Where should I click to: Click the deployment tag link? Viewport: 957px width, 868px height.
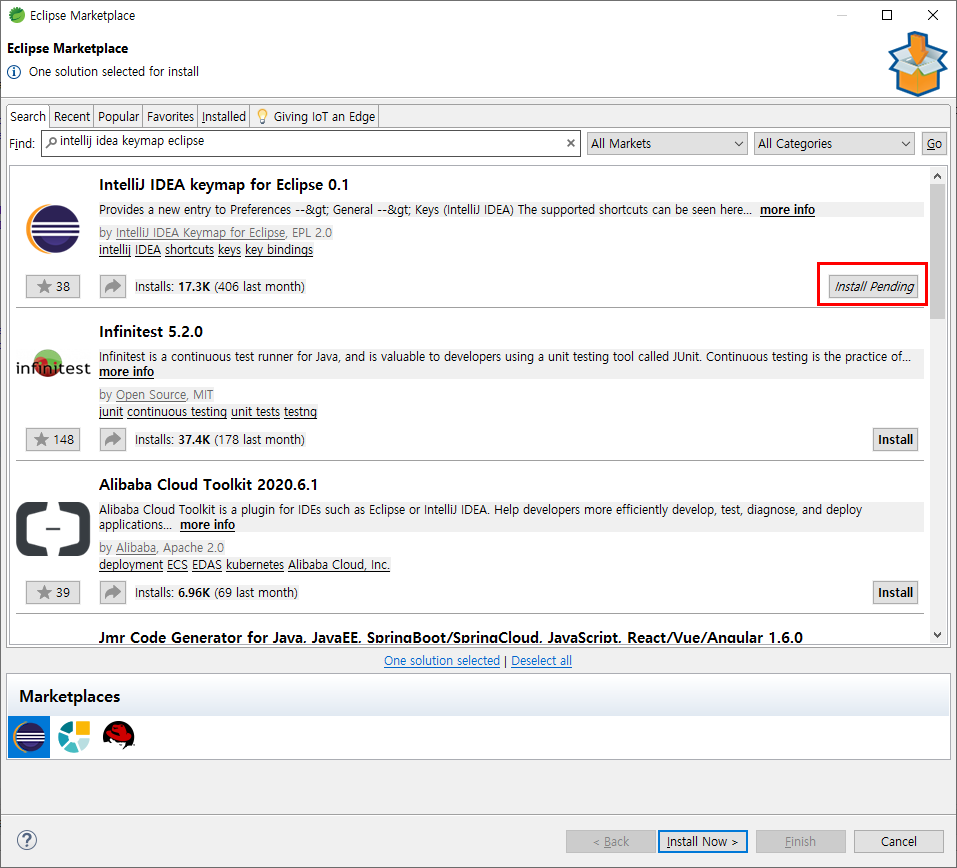click(x=131, y=565)
